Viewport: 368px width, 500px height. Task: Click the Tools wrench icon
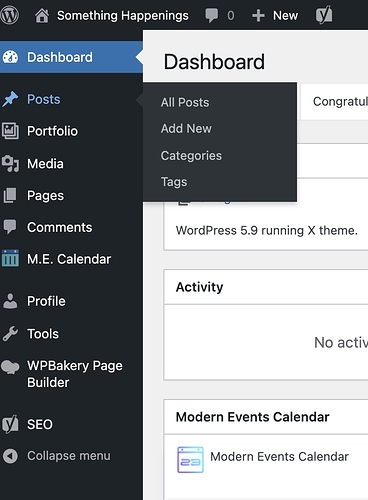coord(10,334)
